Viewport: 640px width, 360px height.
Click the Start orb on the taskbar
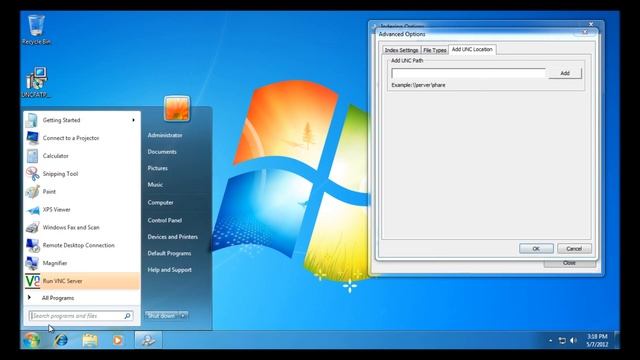31,340
